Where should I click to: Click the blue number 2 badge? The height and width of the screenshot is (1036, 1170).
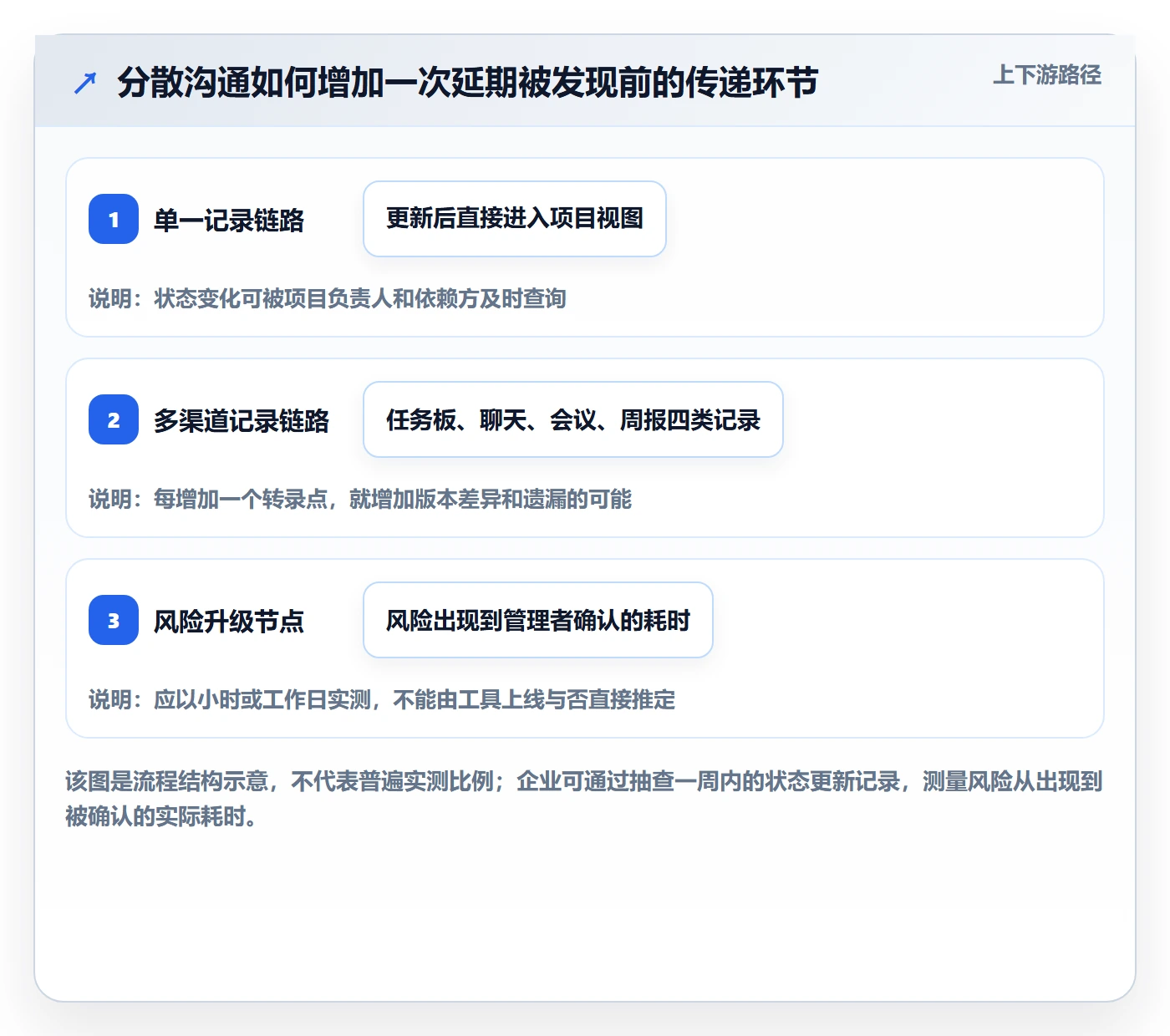pyautogui.click(x=114, y=419)
